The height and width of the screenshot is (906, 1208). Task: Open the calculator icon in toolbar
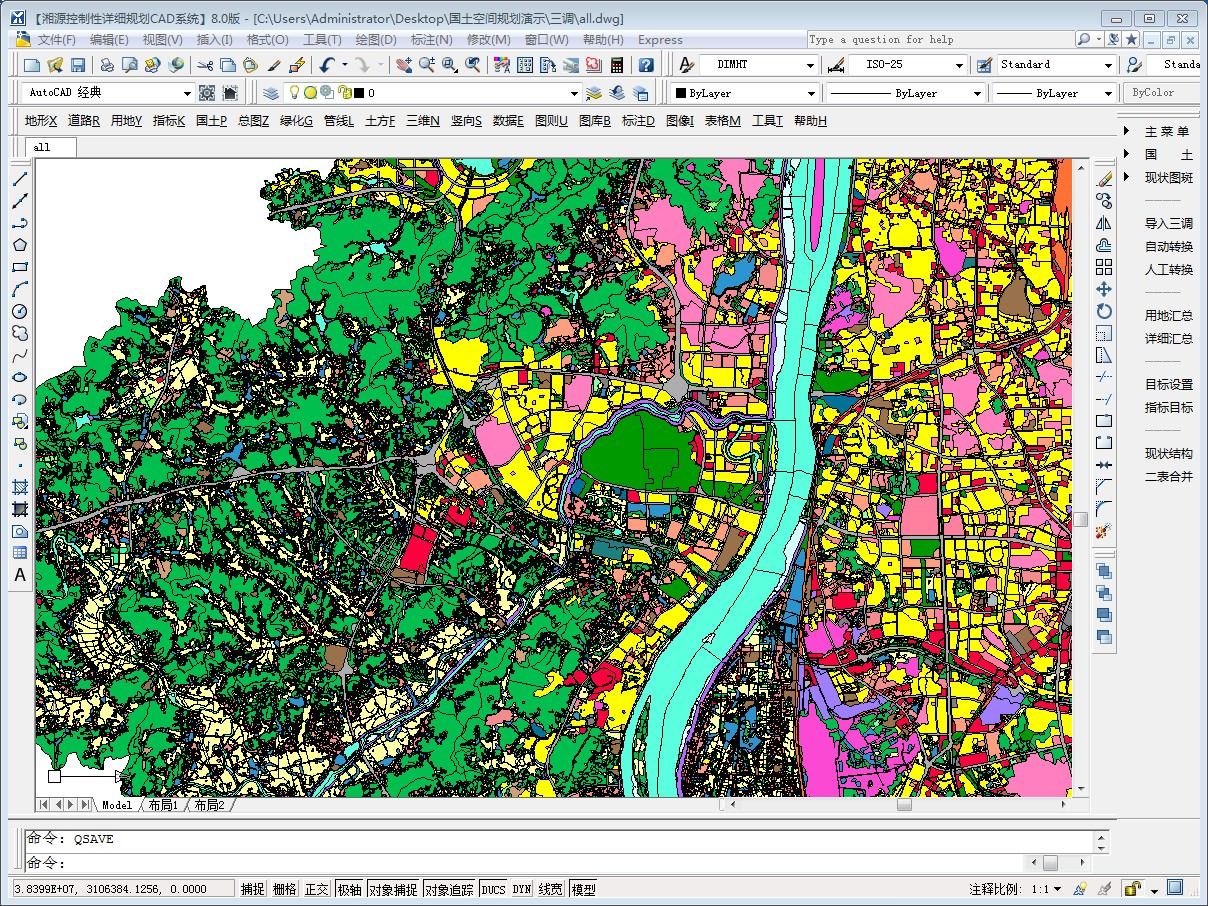(617, 65)
